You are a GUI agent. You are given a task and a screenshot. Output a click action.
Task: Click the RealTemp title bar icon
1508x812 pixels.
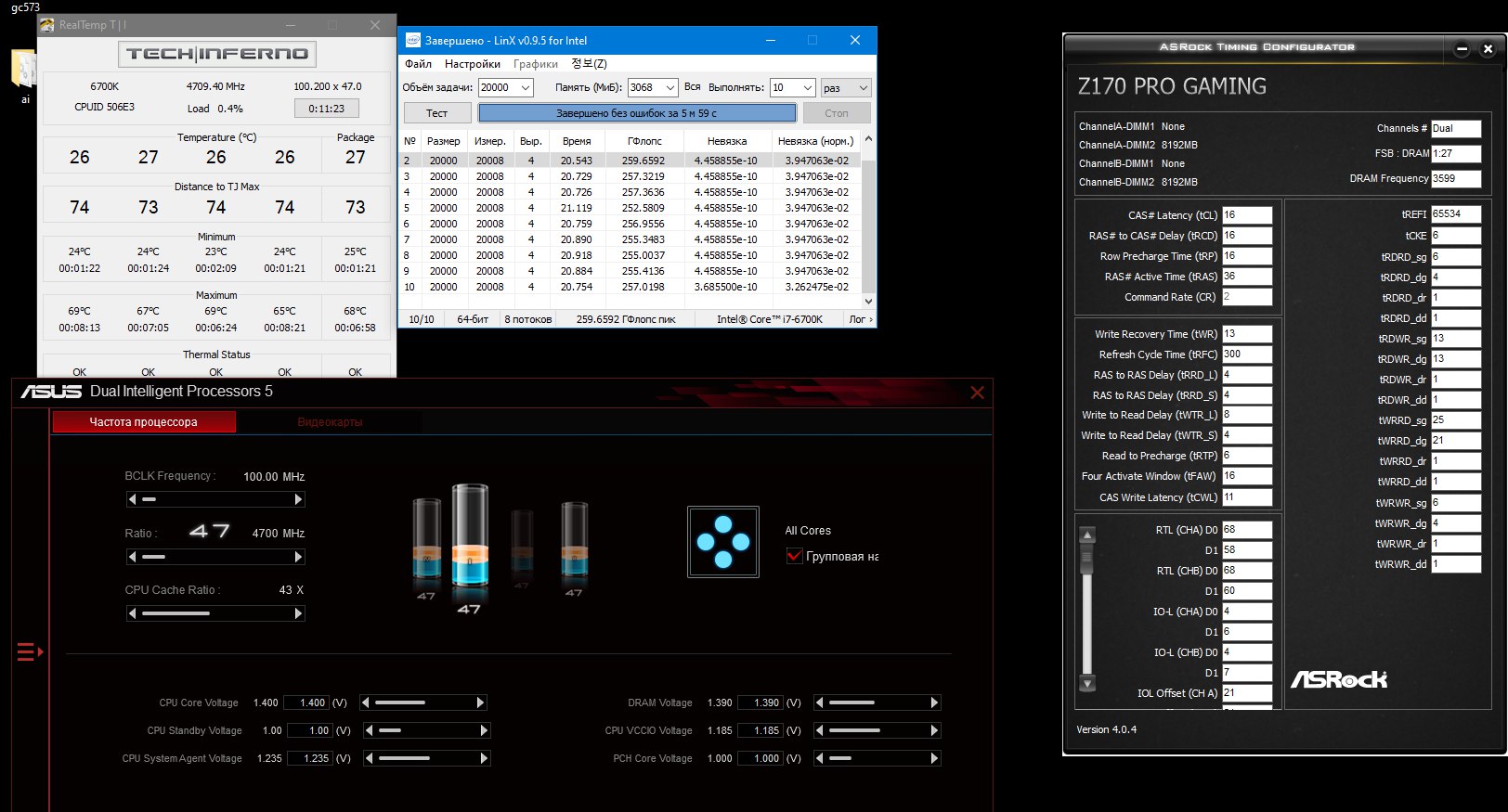(x=47, y=25)
